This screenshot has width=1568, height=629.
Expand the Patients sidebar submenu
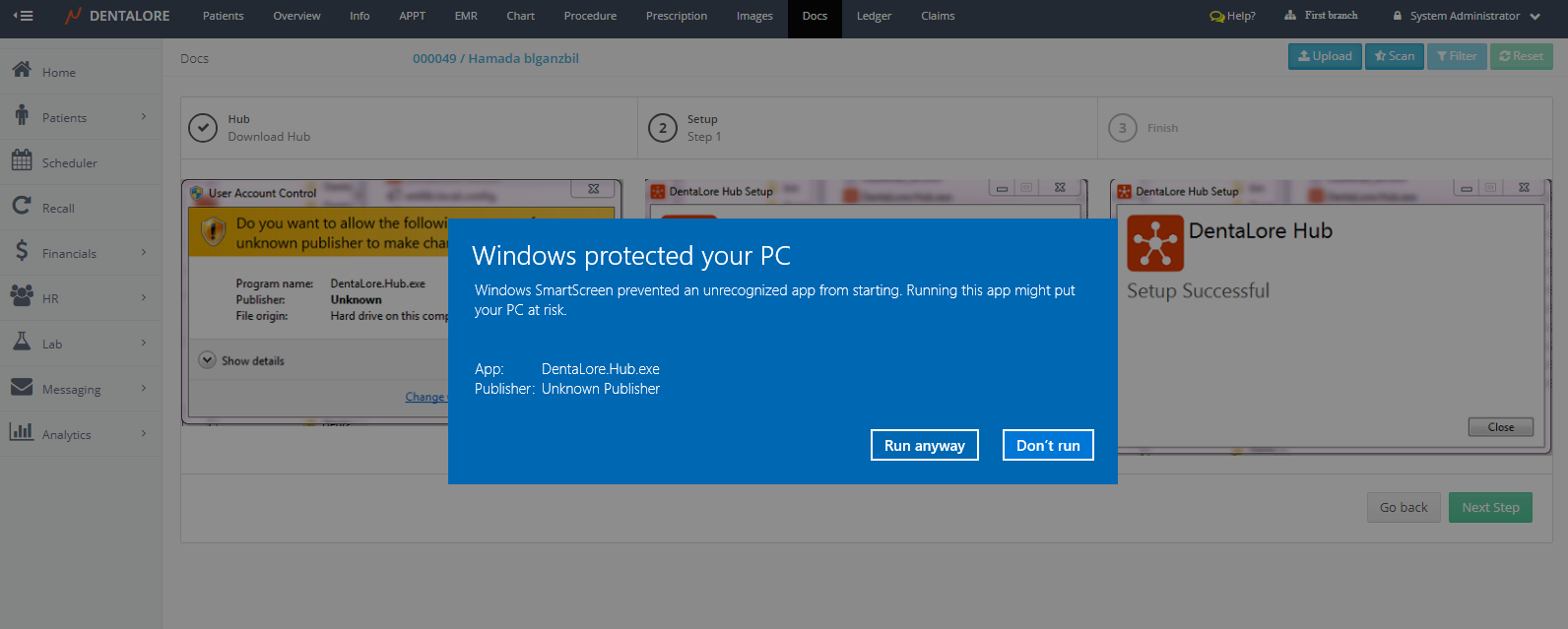(144, 117)
